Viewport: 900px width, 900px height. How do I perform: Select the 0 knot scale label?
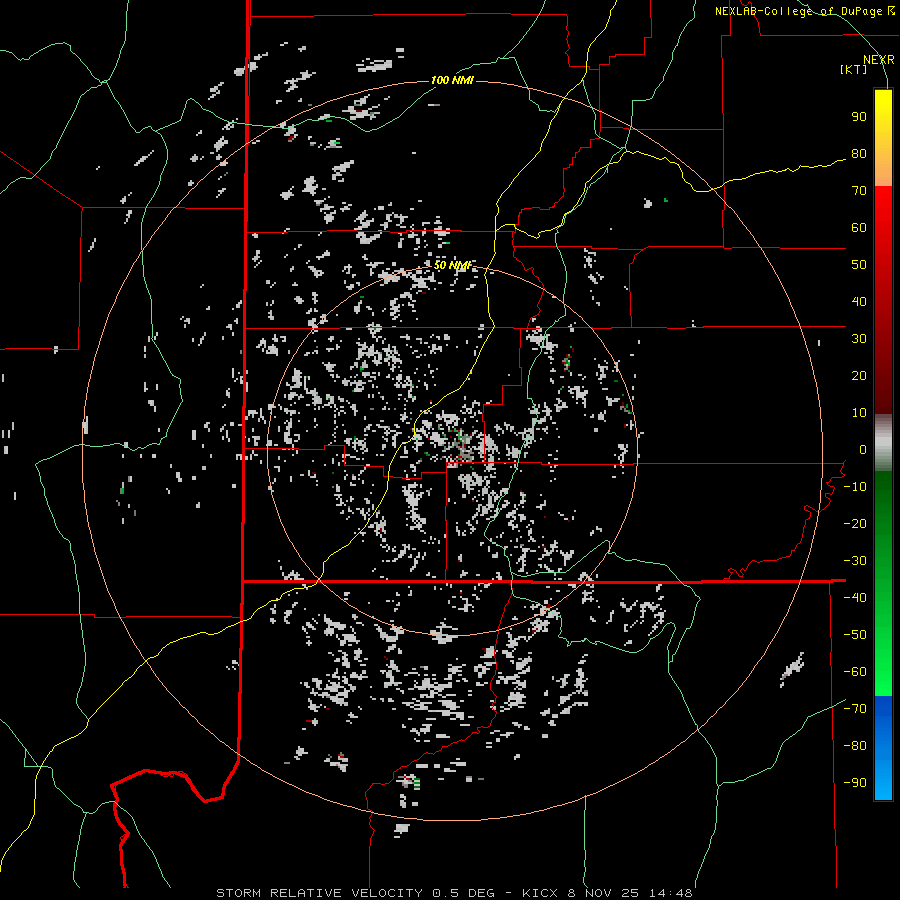(863, 450)
